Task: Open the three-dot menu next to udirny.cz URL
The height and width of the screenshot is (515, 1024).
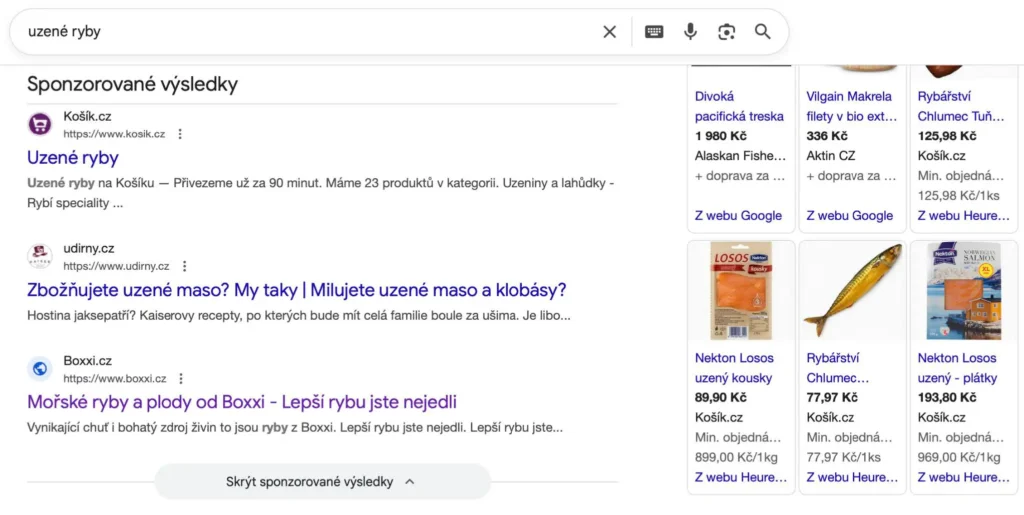Action: tap(184, 266)
